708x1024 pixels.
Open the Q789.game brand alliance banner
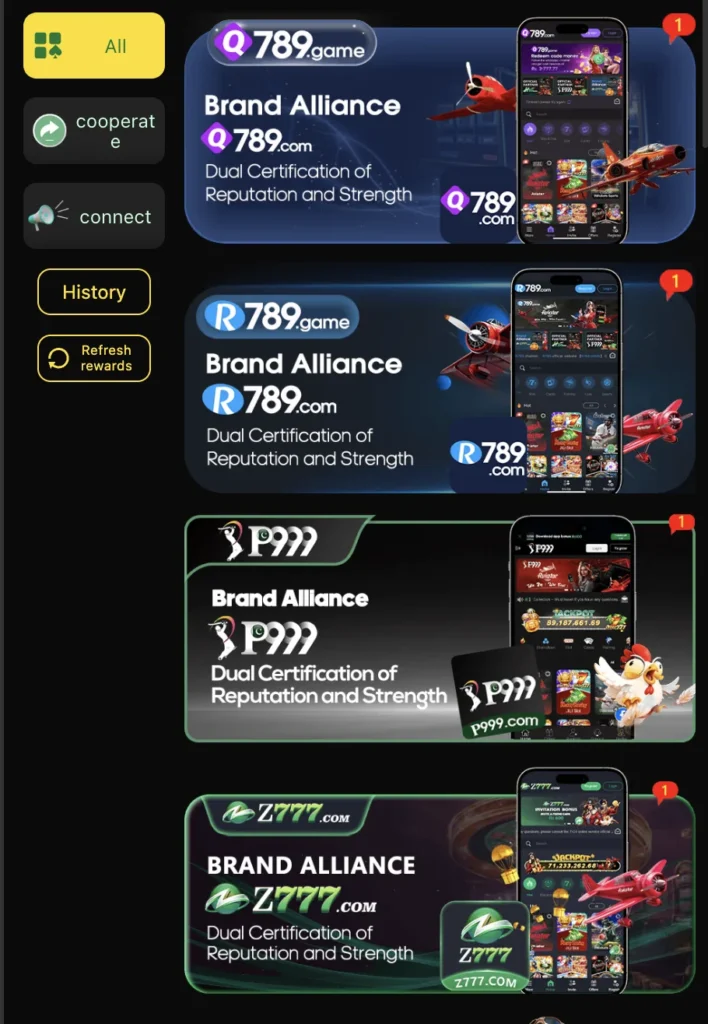pyautogui.click(x=440, y=133)
